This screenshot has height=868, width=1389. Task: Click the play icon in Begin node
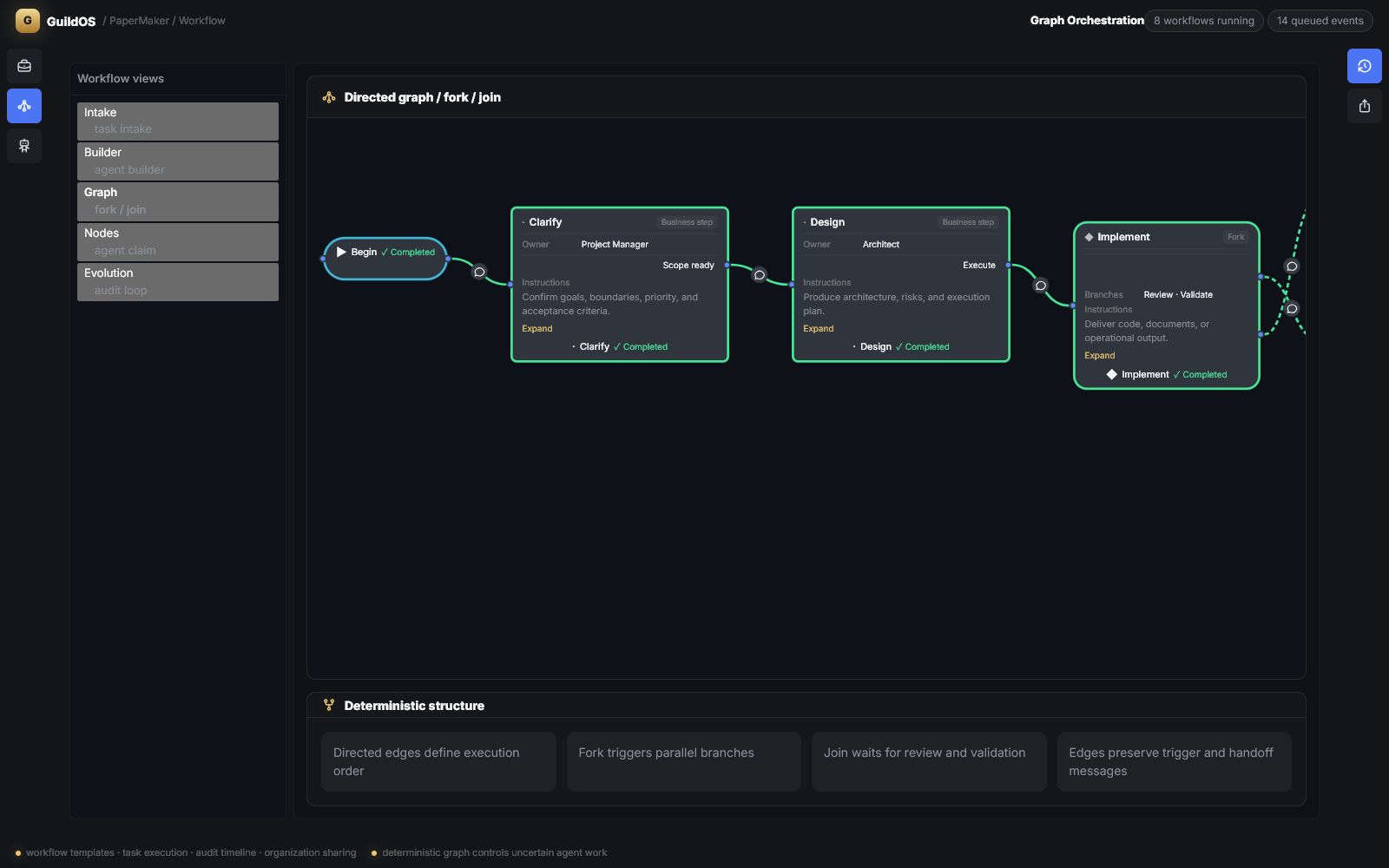point(341,252)
